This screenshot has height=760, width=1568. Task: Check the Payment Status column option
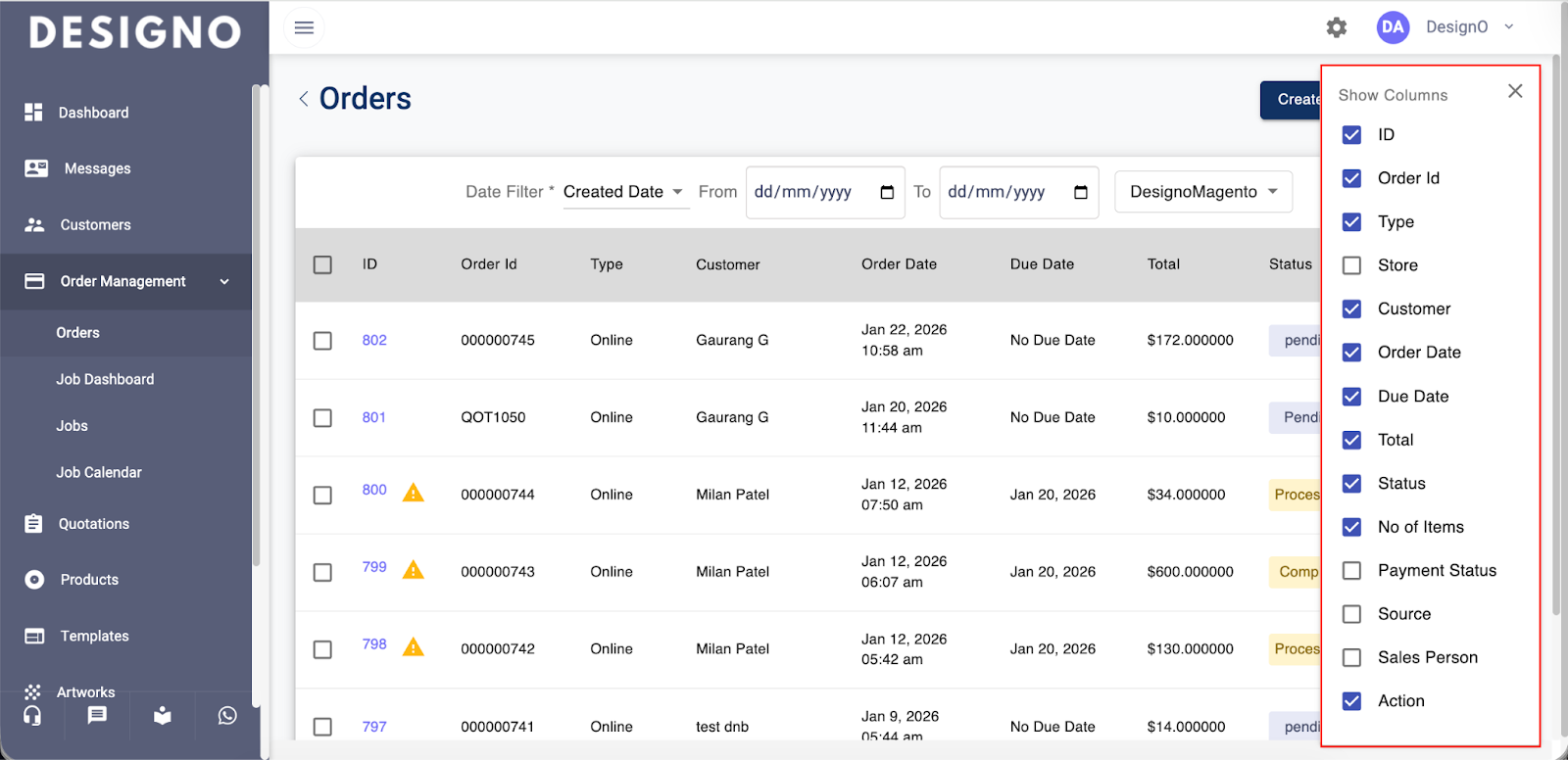1351,571
